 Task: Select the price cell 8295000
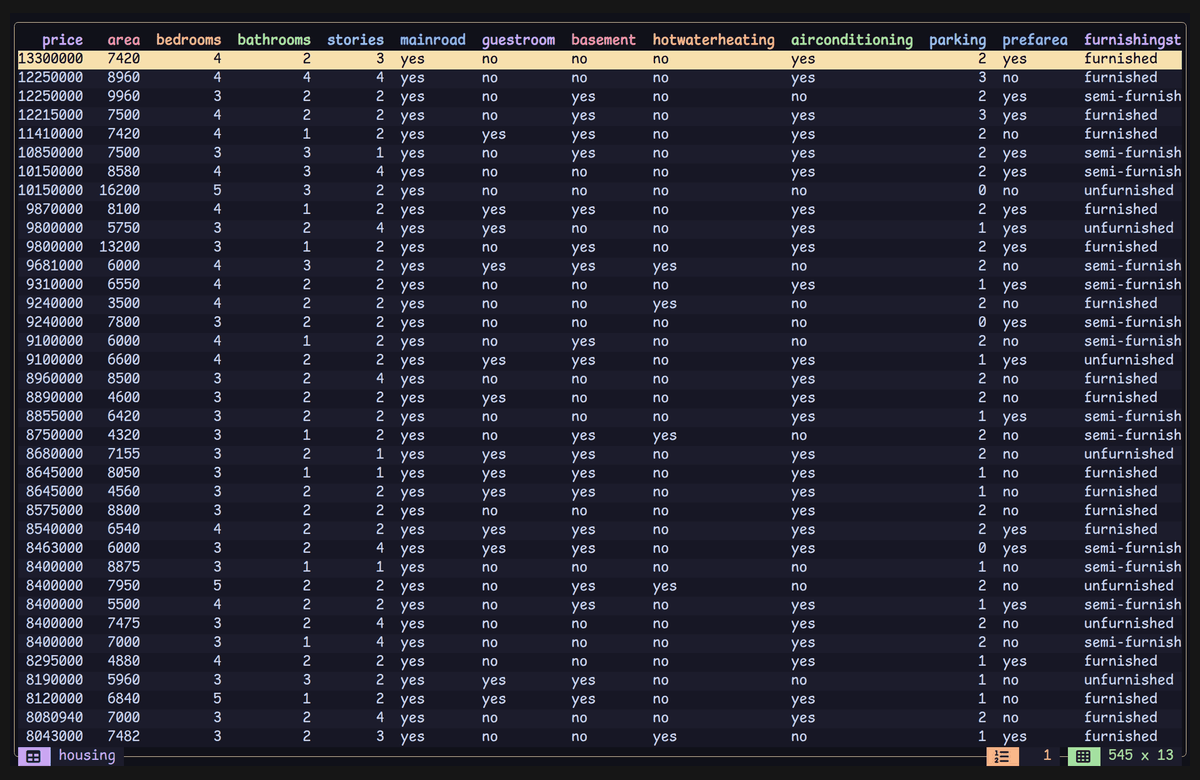point(55,661)
